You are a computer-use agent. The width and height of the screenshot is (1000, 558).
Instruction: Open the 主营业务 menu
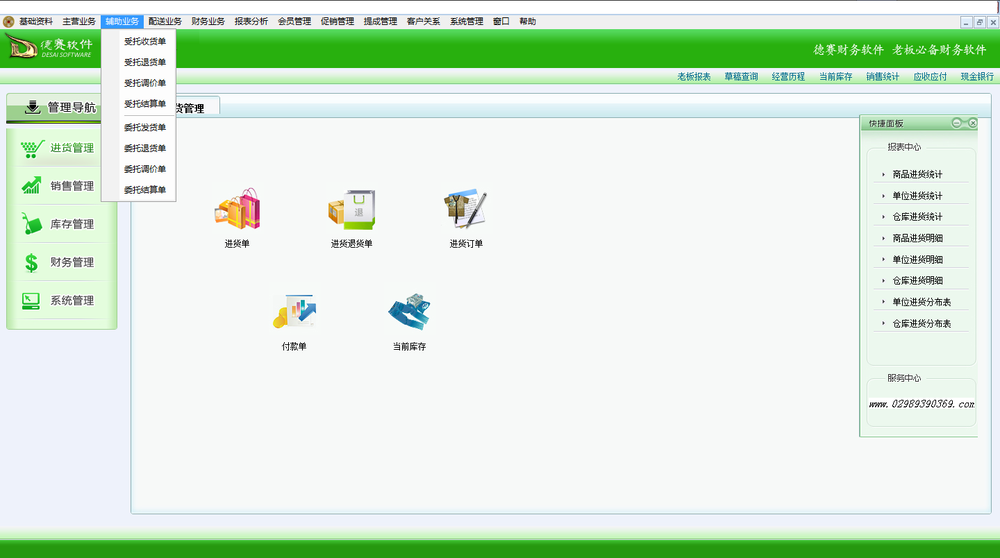point(79,22)
